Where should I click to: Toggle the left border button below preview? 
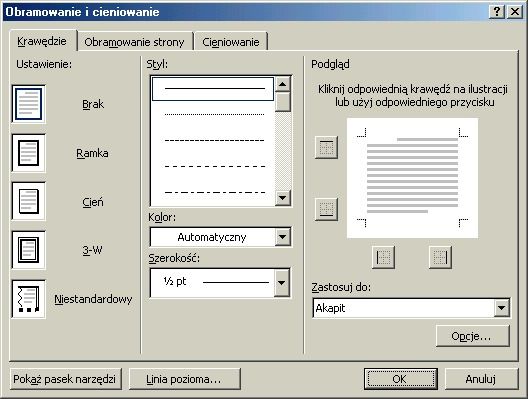pyautogui.click(x=383, y=258)
